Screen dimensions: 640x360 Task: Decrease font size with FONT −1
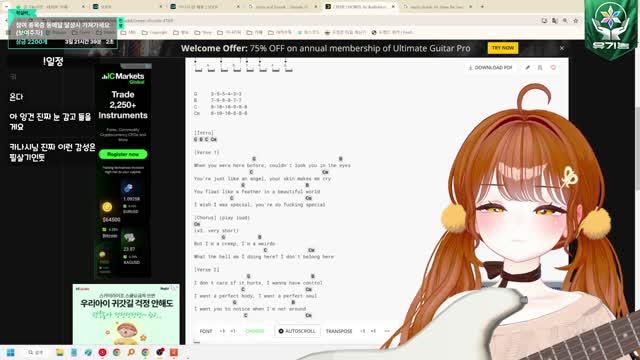click(x=222, y=331)
